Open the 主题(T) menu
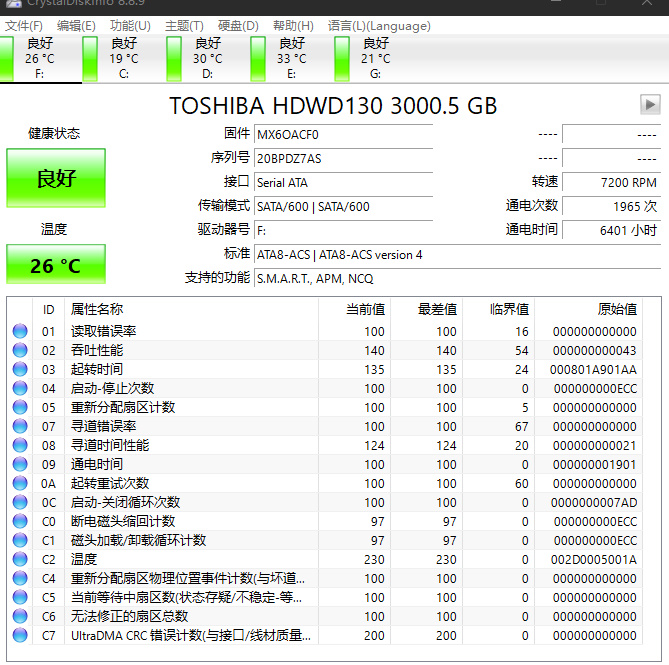Viewport: 669px width, 665px height. click(184, 26)
